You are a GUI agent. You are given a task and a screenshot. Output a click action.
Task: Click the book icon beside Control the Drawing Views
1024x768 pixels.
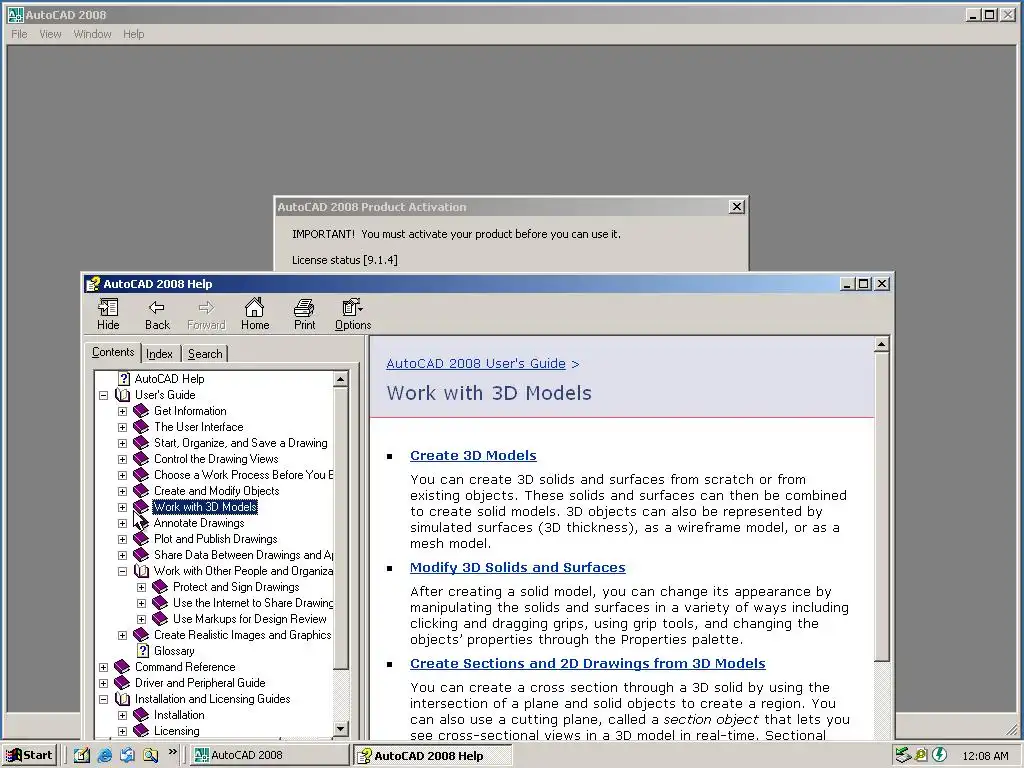[x=141, y=459]
